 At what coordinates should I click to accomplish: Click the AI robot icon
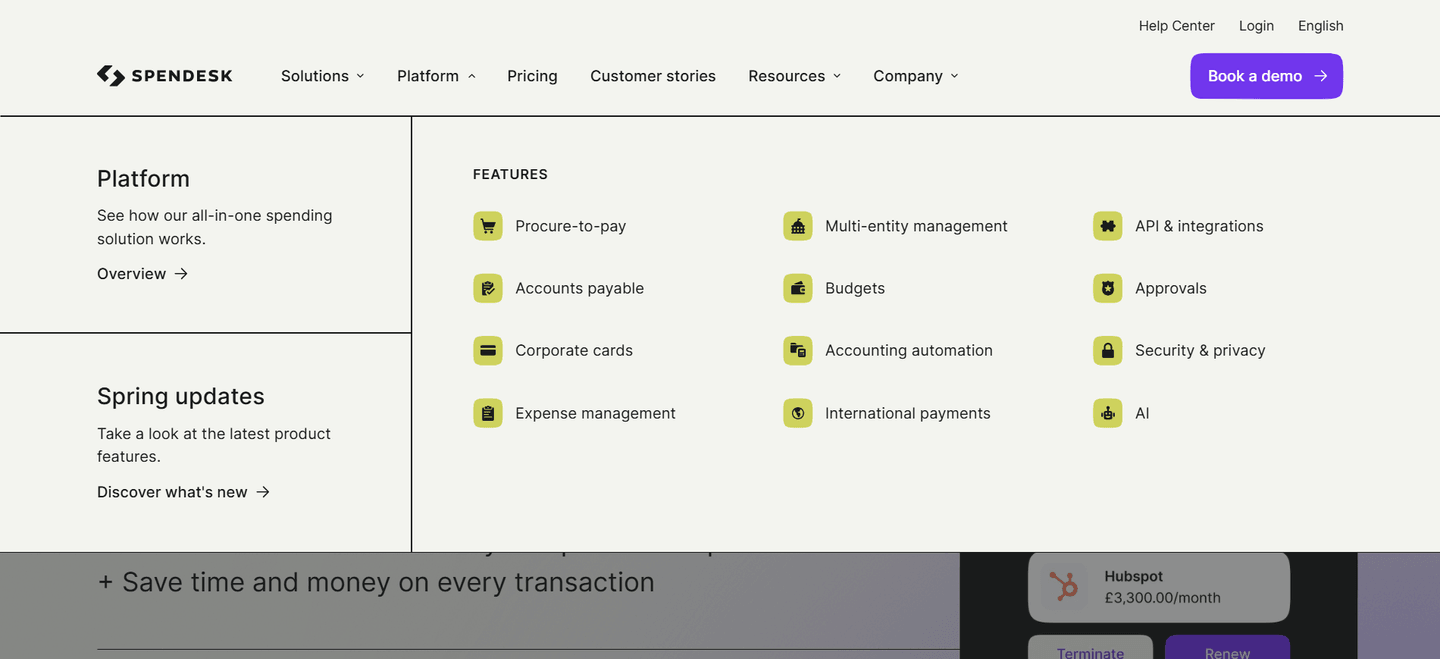point(1108,413)
